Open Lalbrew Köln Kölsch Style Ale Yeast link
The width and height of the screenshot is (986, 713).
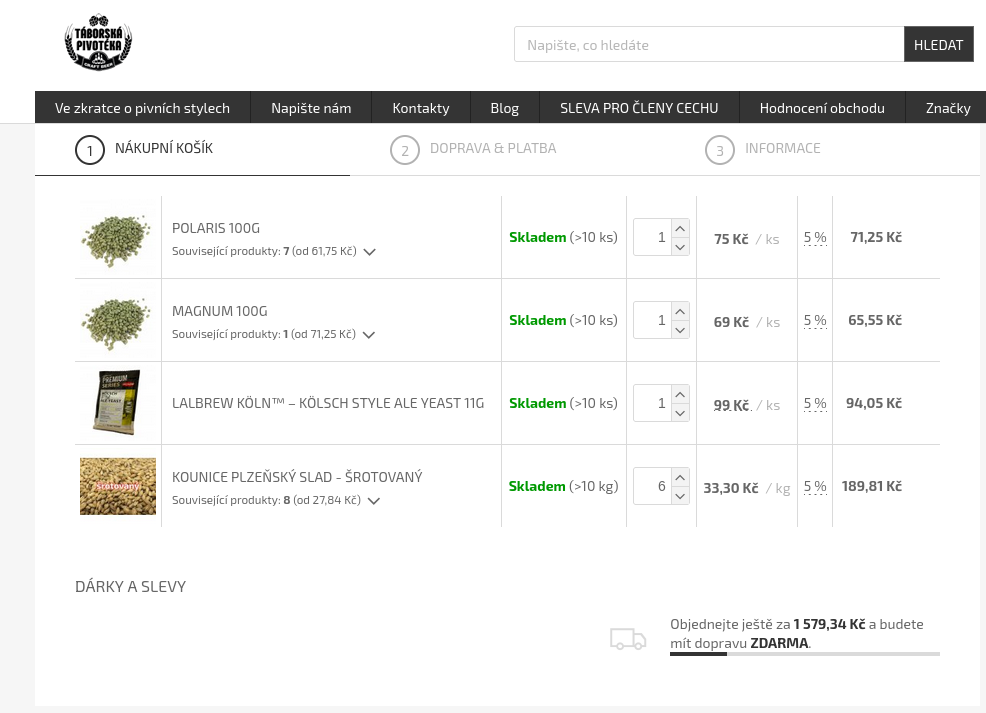coord(327,403)
